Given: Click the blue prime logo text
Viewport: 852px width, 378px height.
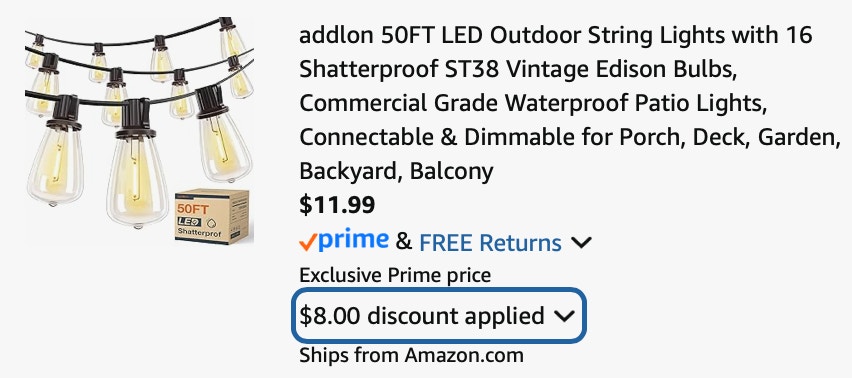Looking at the screenshot, I should click(x=353, y=240).
